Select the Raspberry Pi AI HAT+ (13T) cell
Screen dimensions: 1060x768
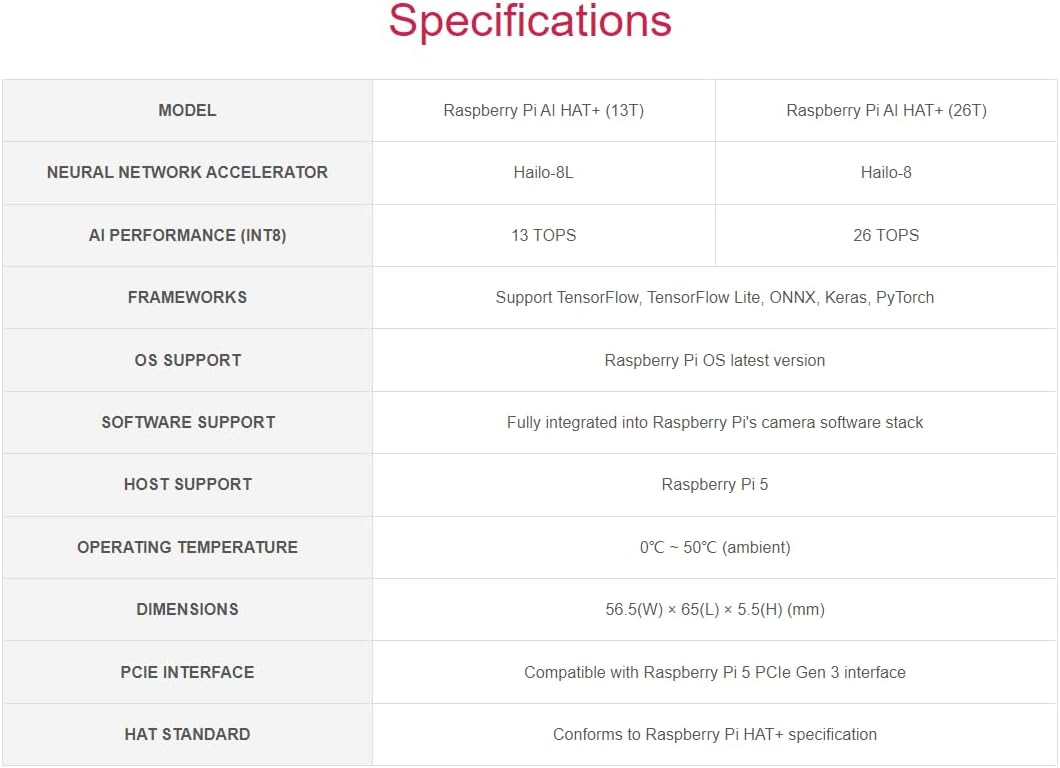[543, 110]
